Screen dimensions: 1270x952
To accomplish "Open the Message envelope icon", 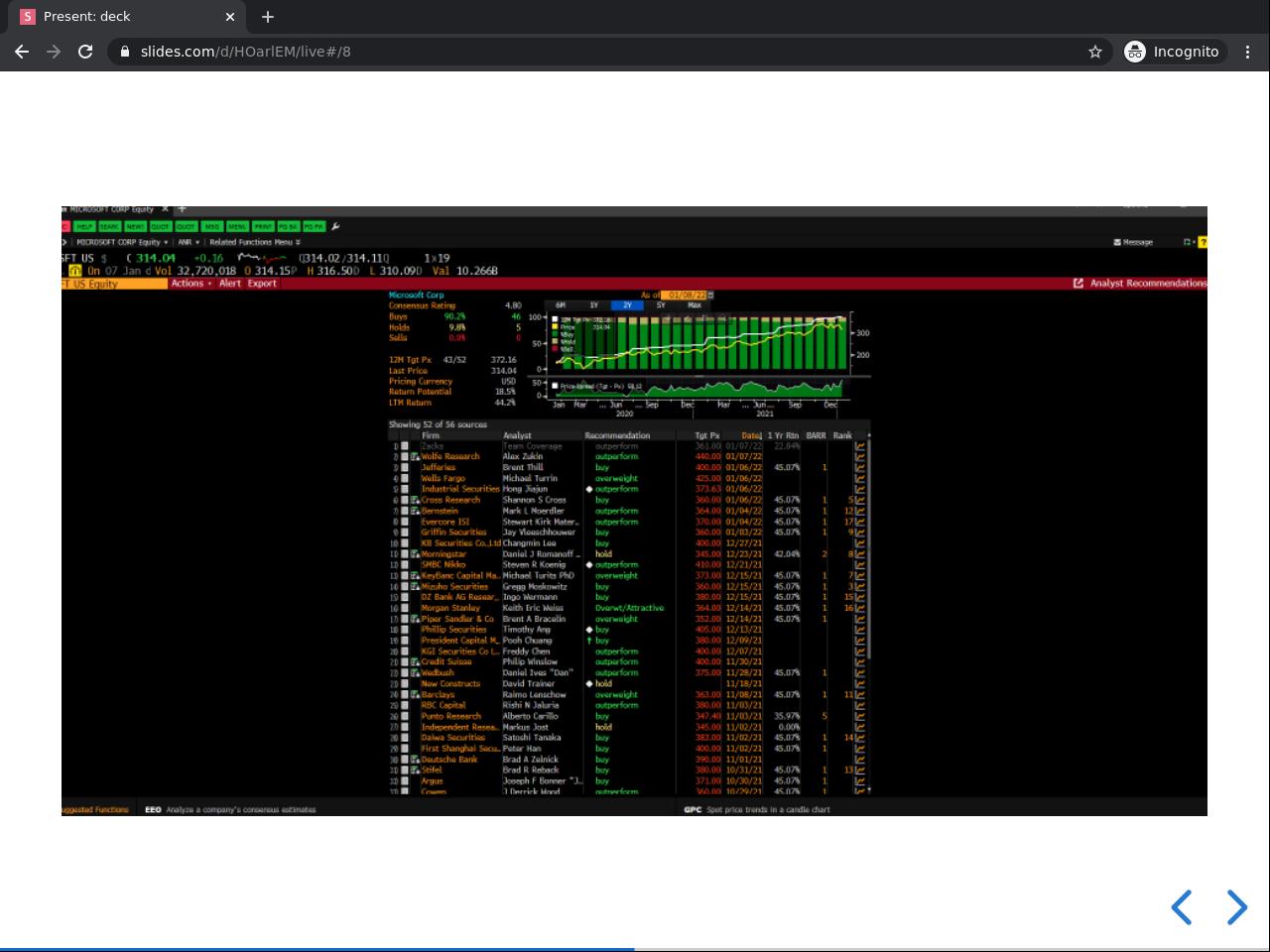I will click(x=1118, y=242).
